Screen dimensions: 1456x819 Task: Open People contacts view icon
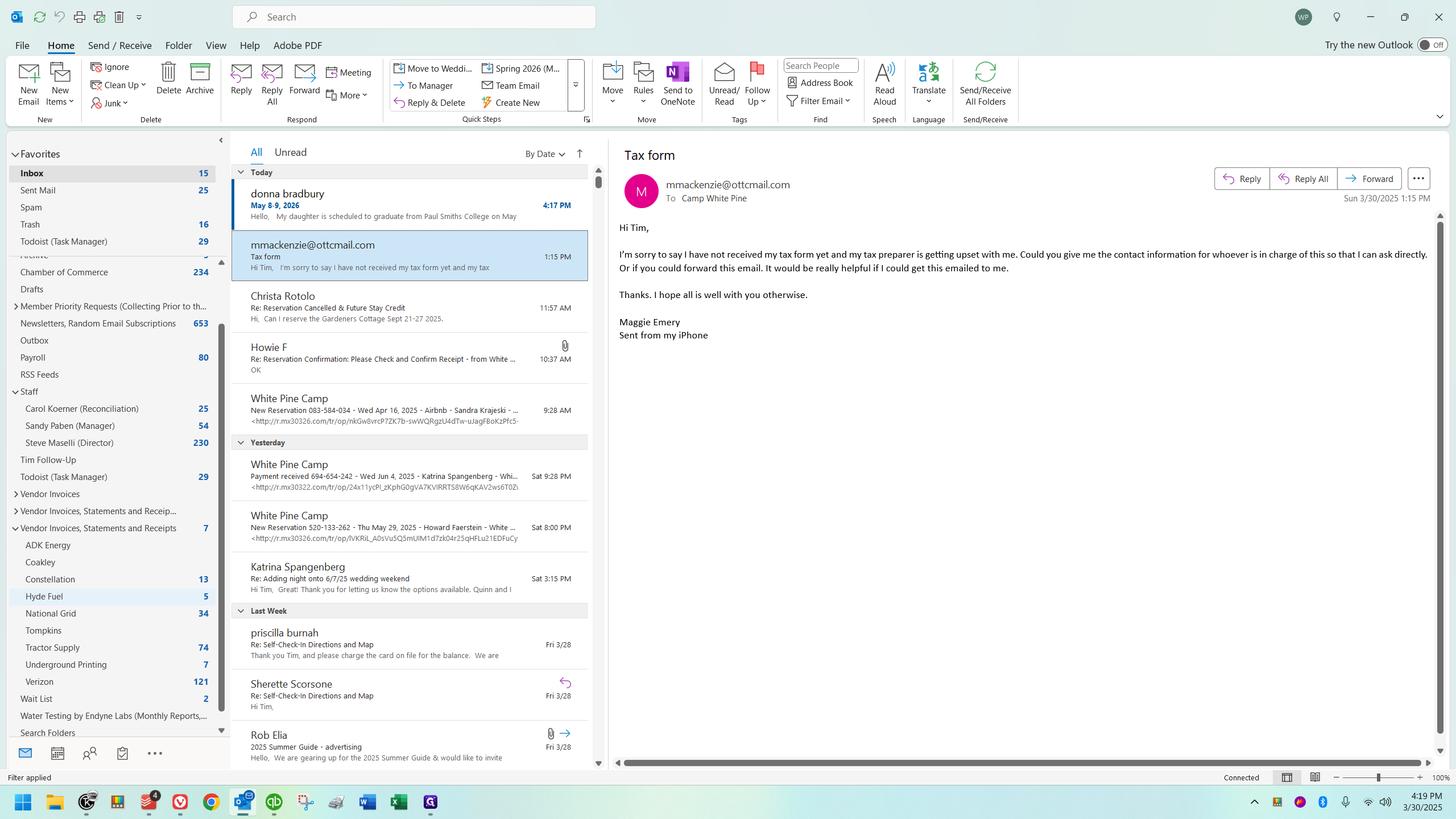(90, 754)
